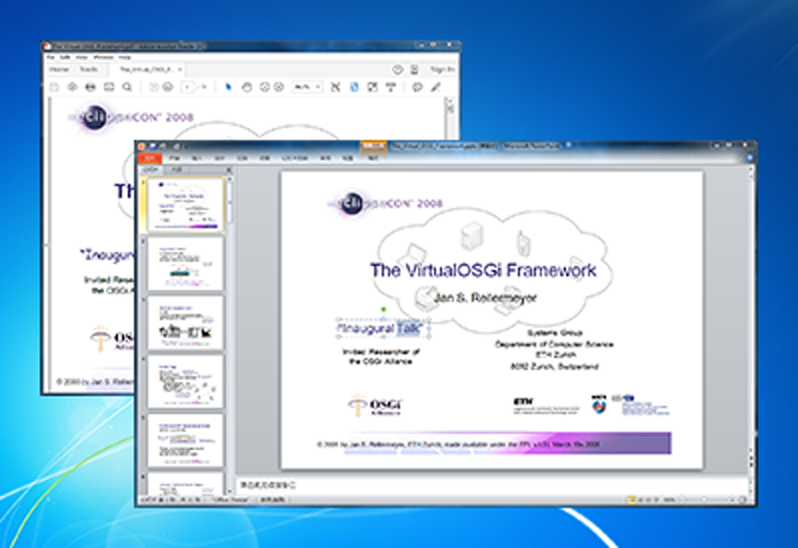798x548 pixels.
Task: Open the Window menu in Acrobat Reader
Action: click(103, 57)
